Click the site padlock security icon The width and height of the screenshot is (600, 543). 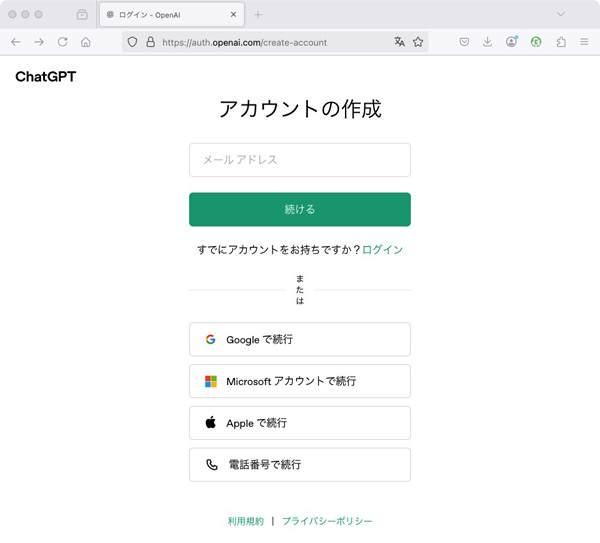click(151, 42)
